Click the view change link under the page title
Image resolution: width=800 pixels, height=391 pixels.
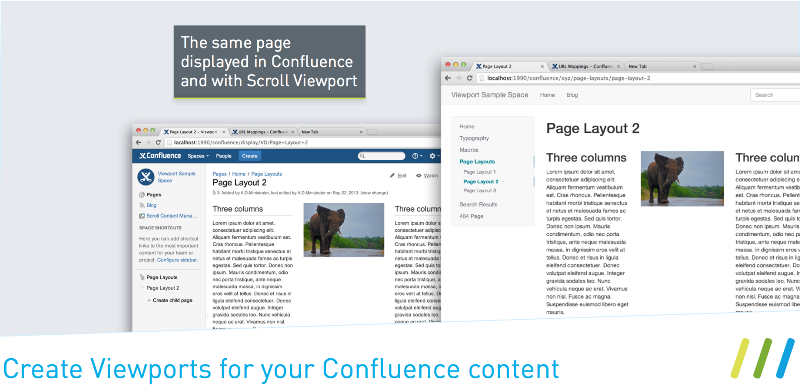374,193
